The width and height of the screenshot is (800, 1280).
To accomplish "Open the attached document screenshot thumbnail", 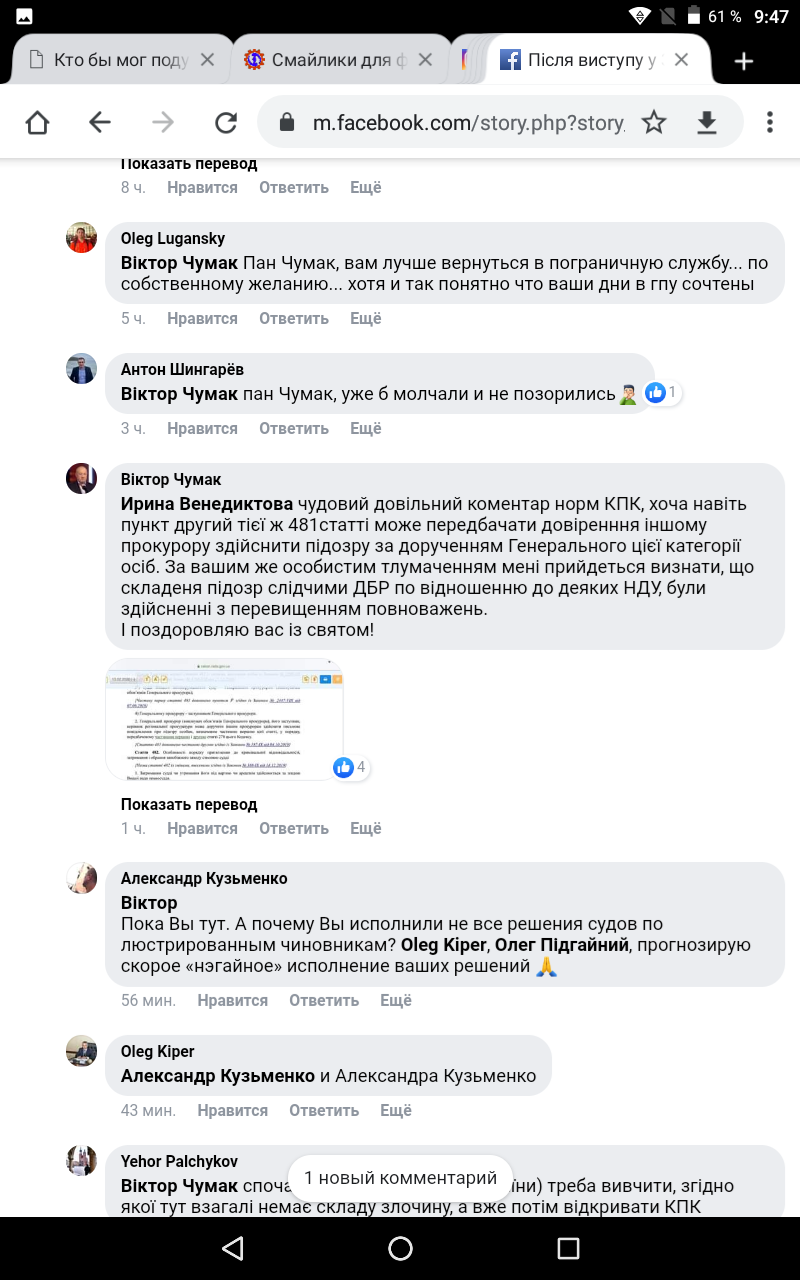I will [224, 719].
